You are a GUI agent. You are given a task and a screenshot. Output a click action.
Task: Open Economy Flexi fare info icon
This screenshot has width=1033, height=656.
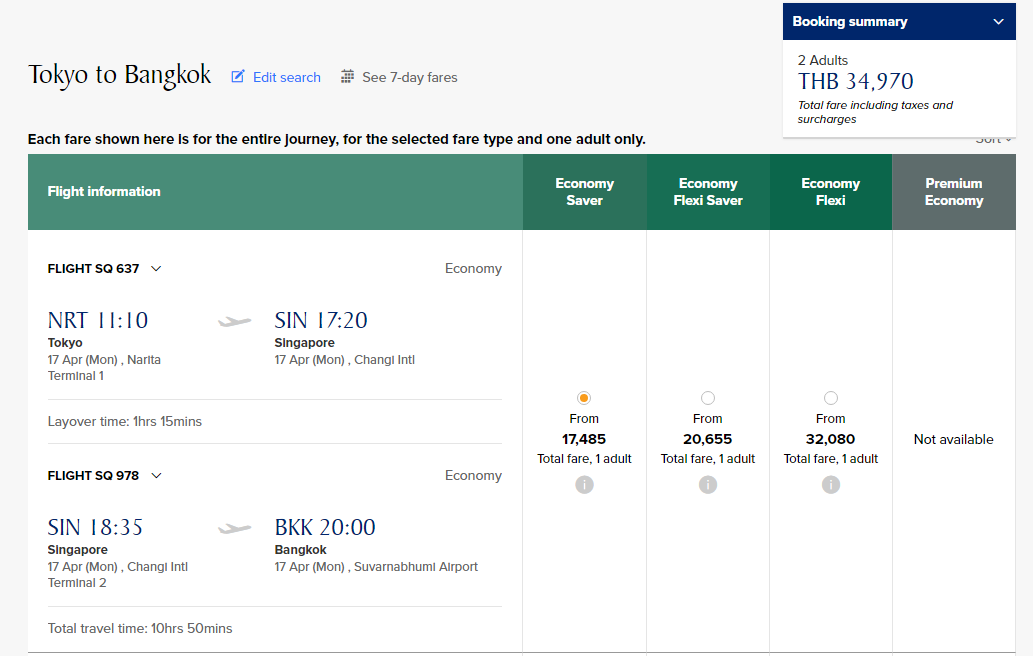831,485
